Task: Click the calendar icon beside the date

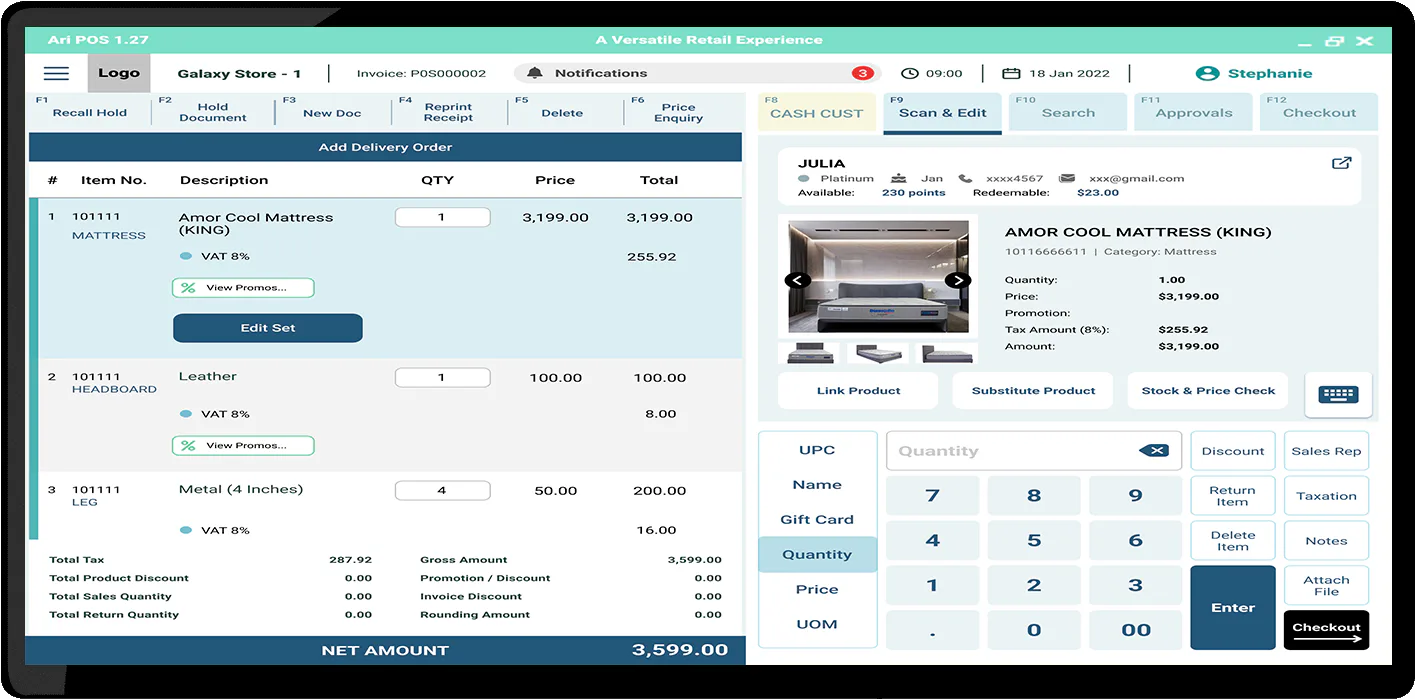Action: (x=1011, y=73)
